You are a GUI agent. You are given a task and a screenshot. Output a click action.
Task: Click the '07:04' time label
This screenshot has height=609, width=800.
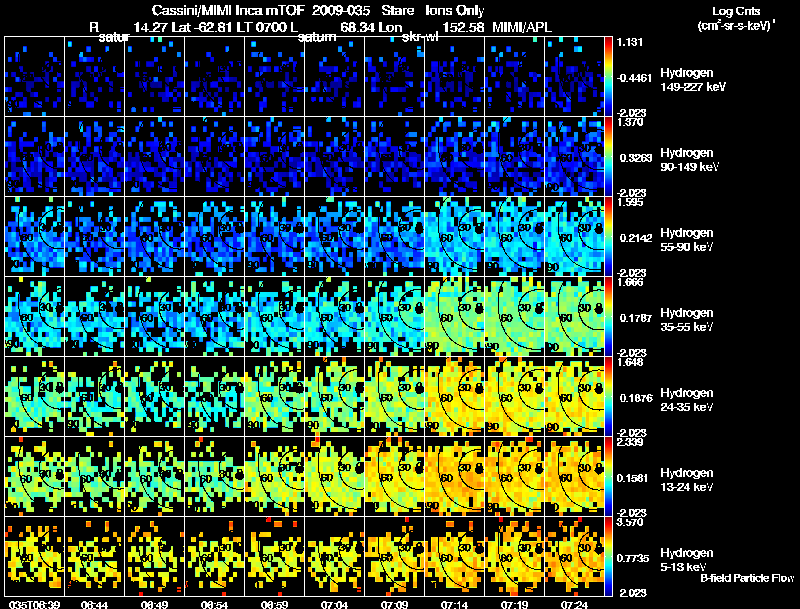click(x=334, y=604)
